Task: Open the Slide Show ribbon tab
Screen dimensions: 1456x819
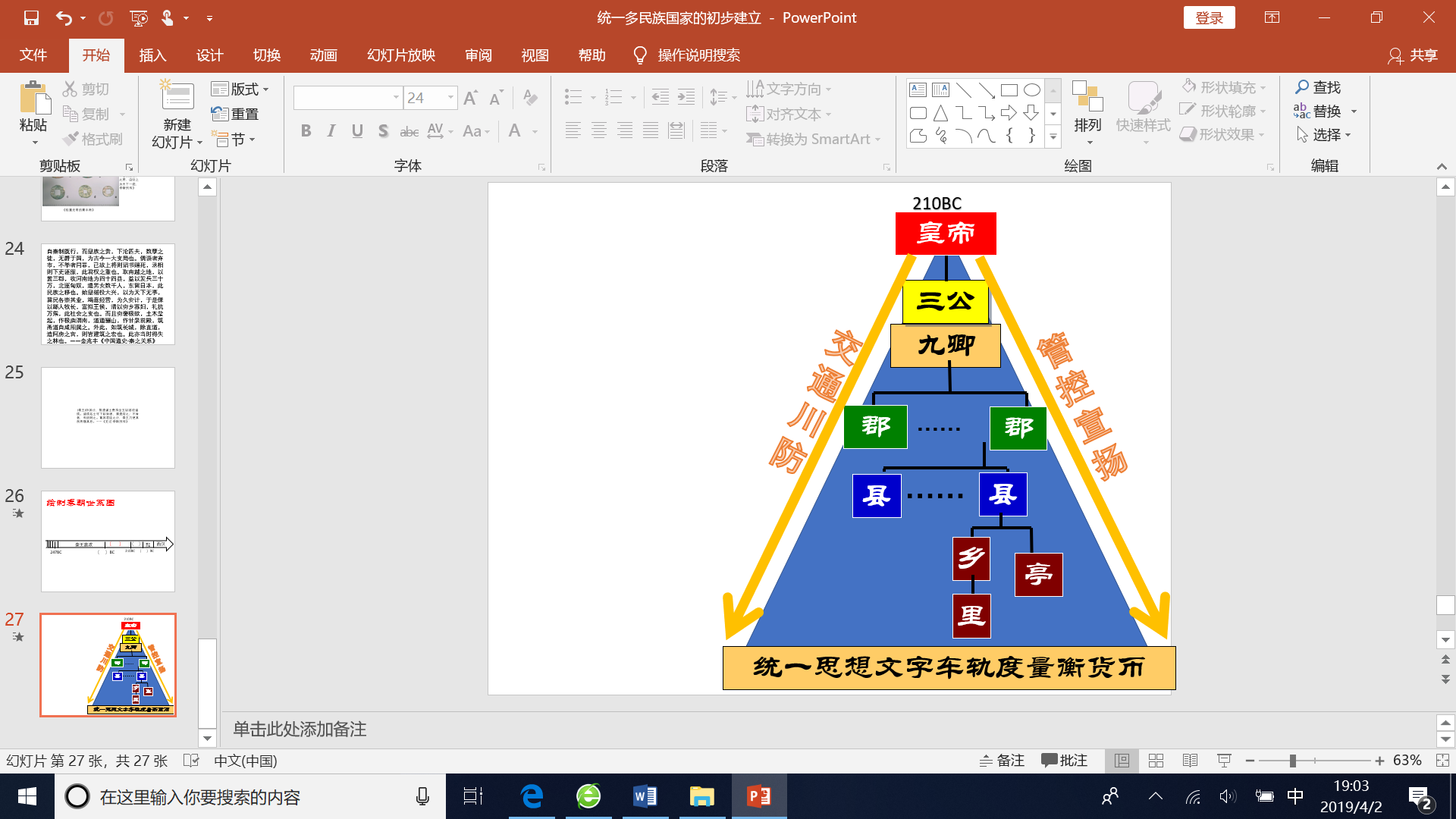Action: 401,55
